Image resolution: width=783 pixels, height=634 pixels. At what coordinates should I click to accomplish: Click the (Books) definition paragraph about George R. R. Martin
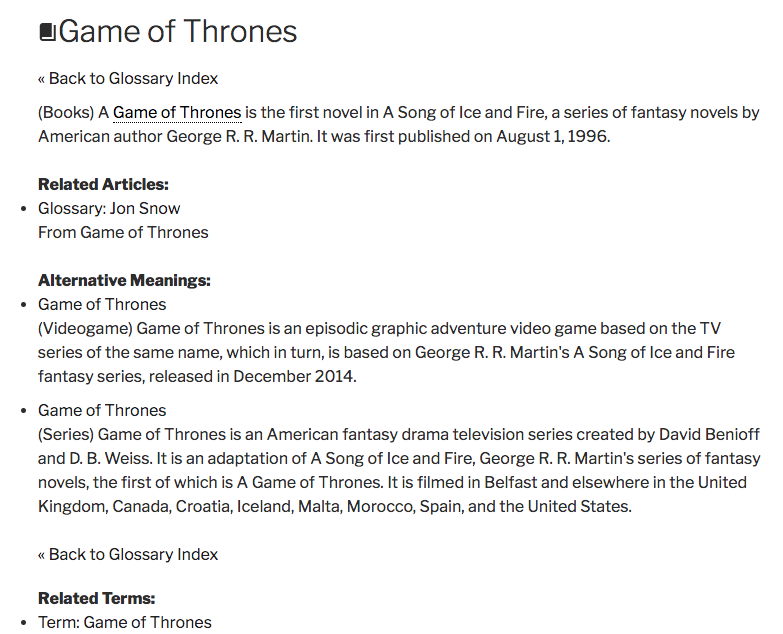[398, 124]
